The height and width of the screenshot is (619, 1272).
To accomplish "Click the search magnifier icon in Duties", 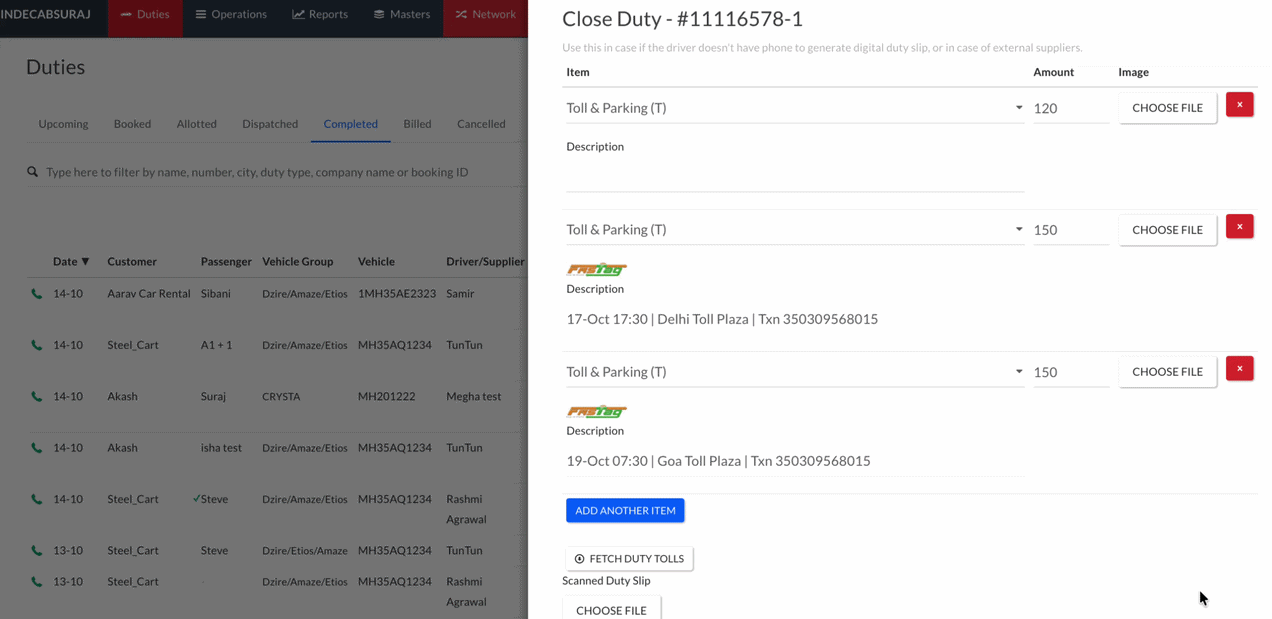I will [33, 172].
